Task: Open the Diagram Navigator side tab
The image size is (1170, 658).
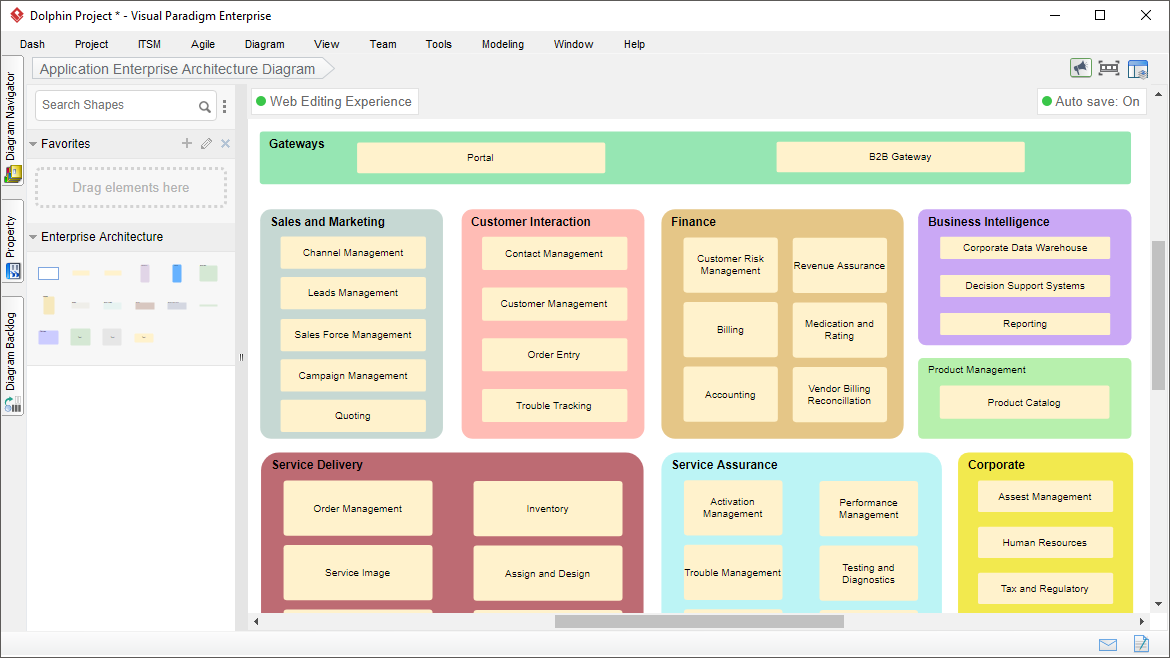Action: coord(11,122)
